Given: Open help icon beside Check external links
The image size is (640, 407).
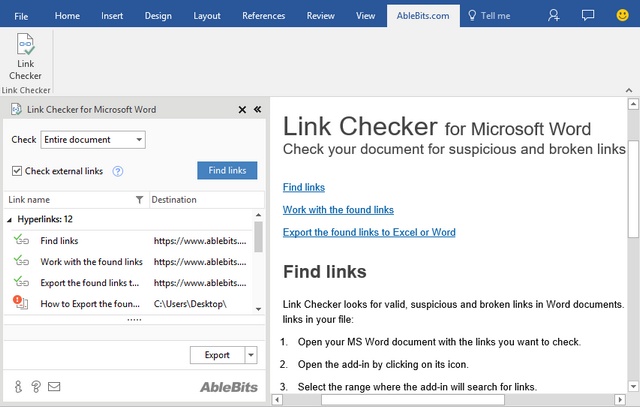Looking at the screenshot, I should (118, 171).
